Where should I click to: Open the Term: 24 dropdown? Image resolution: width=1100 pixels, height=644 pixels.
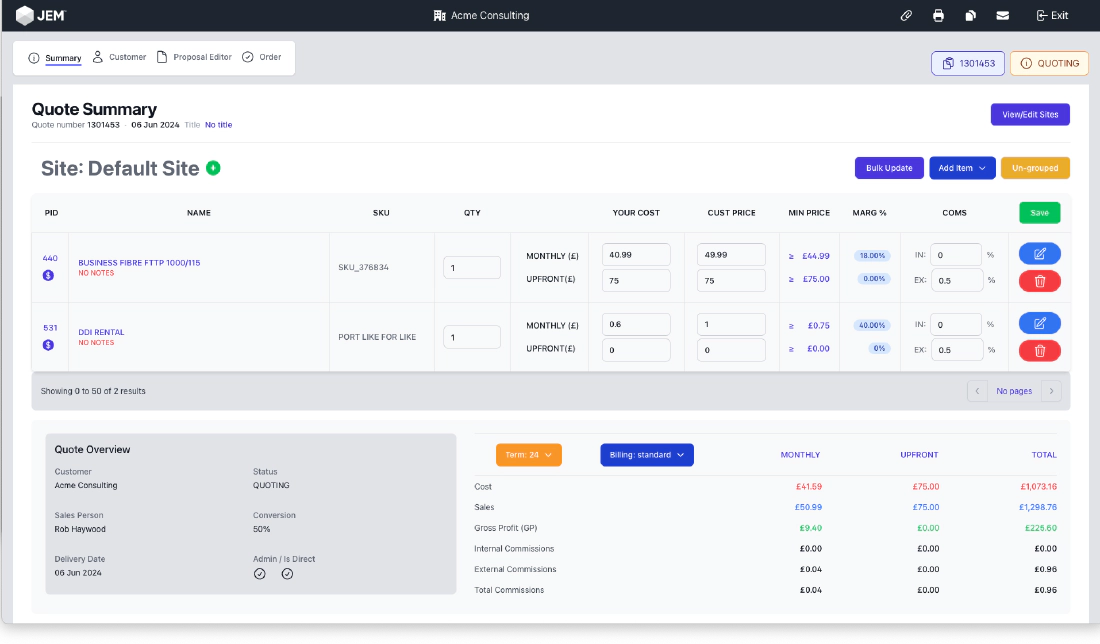528,455
